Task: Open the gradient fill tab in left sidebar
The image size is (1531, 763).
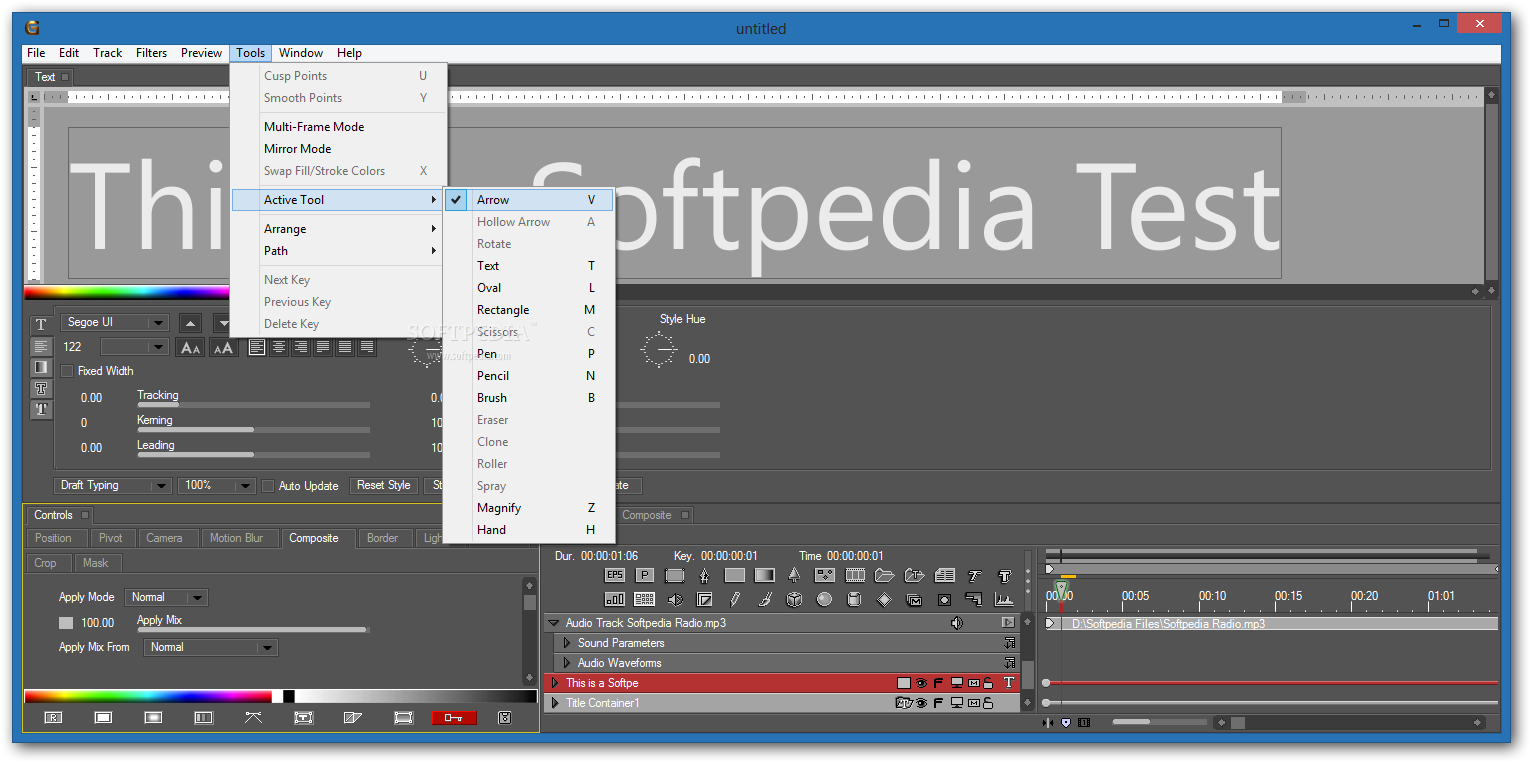Action: click(41, 367)
